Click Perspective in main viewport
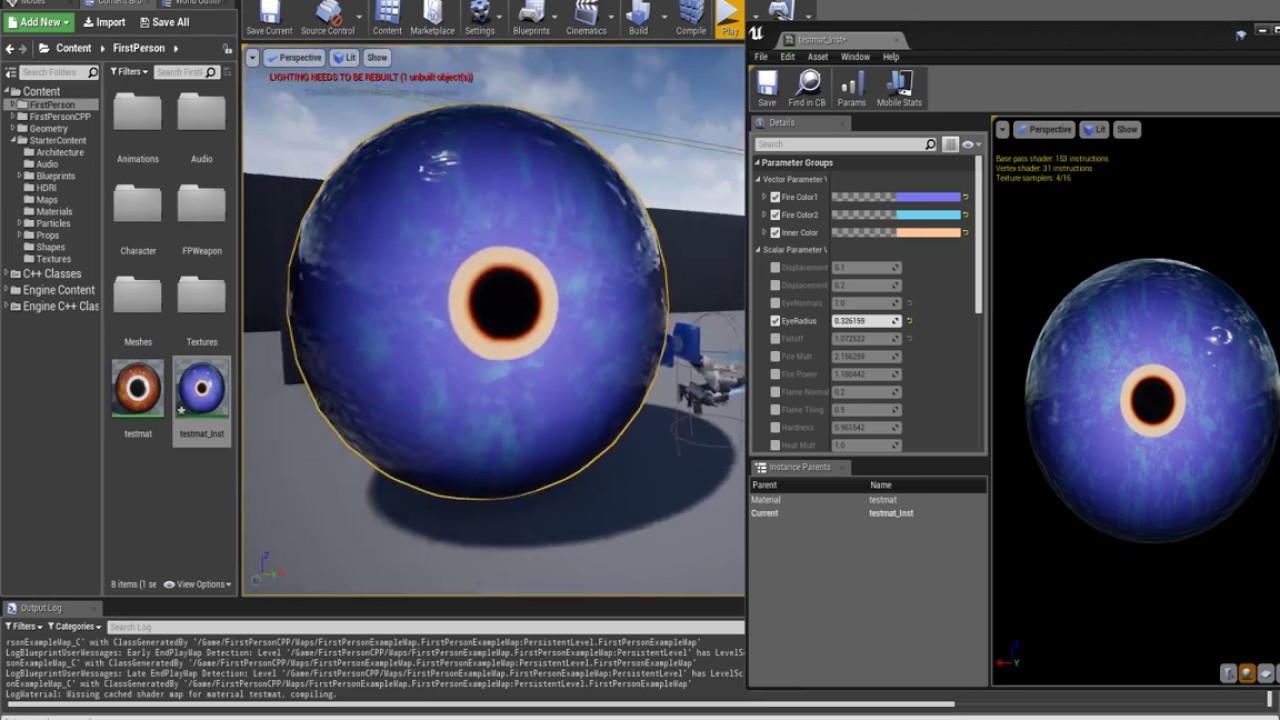The width and height of the screenshot is (1280, 720). pyautogui.click(x=295, y=58)
